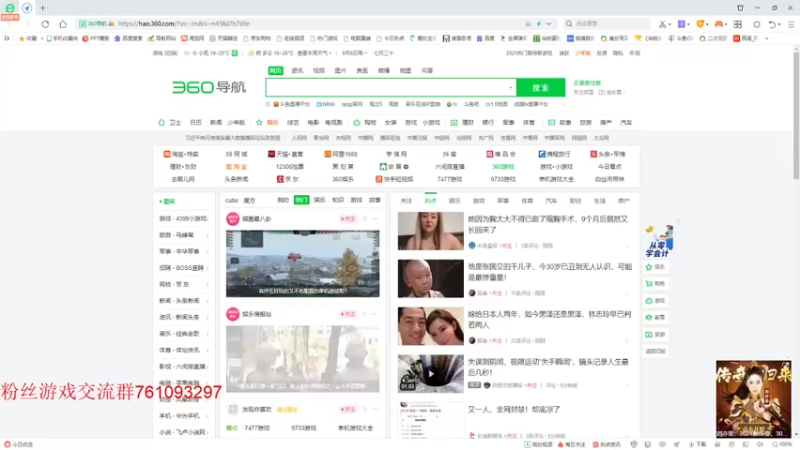Screen dimensions: 800x450
Task: Click the 360 browser logo icon
Action: point(10,8)
